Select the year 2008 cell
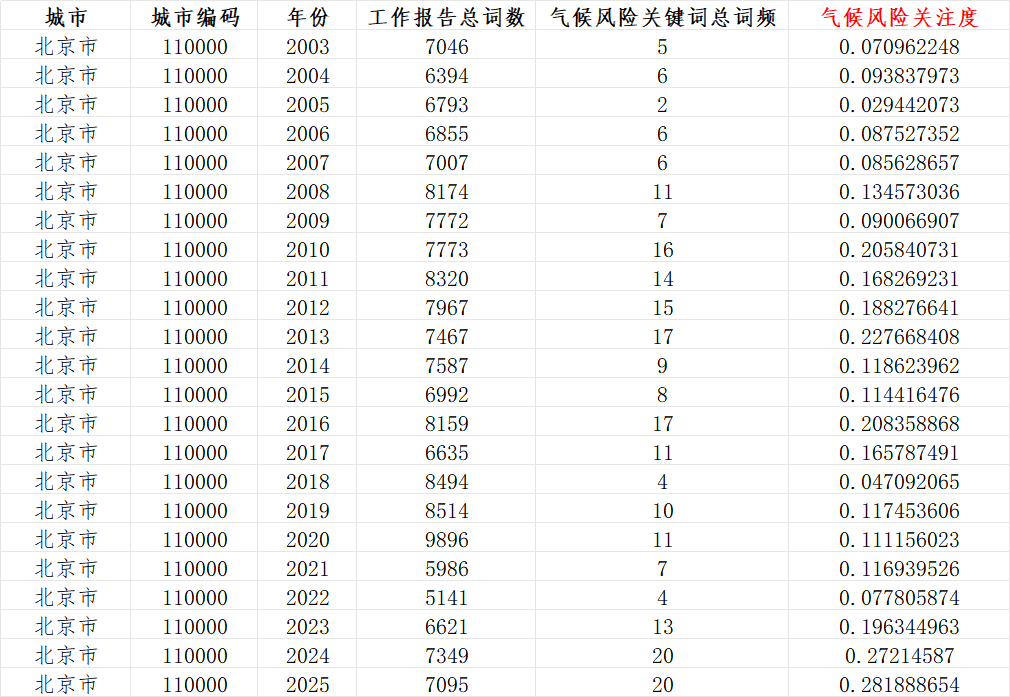Viewport: 1010px width, 697px height. tap(307, 192)
